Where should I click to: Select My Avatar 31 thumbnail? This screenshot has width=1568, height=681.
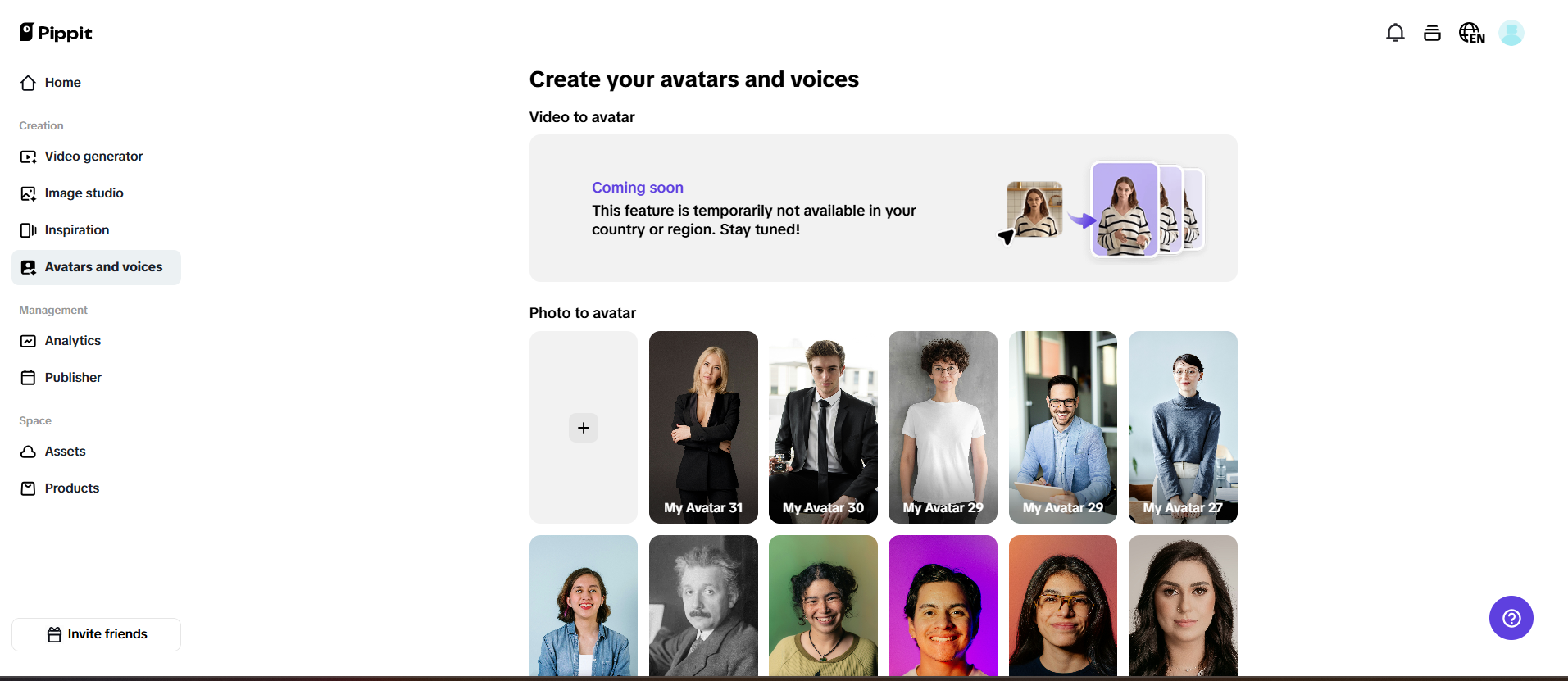click(703, 427)
